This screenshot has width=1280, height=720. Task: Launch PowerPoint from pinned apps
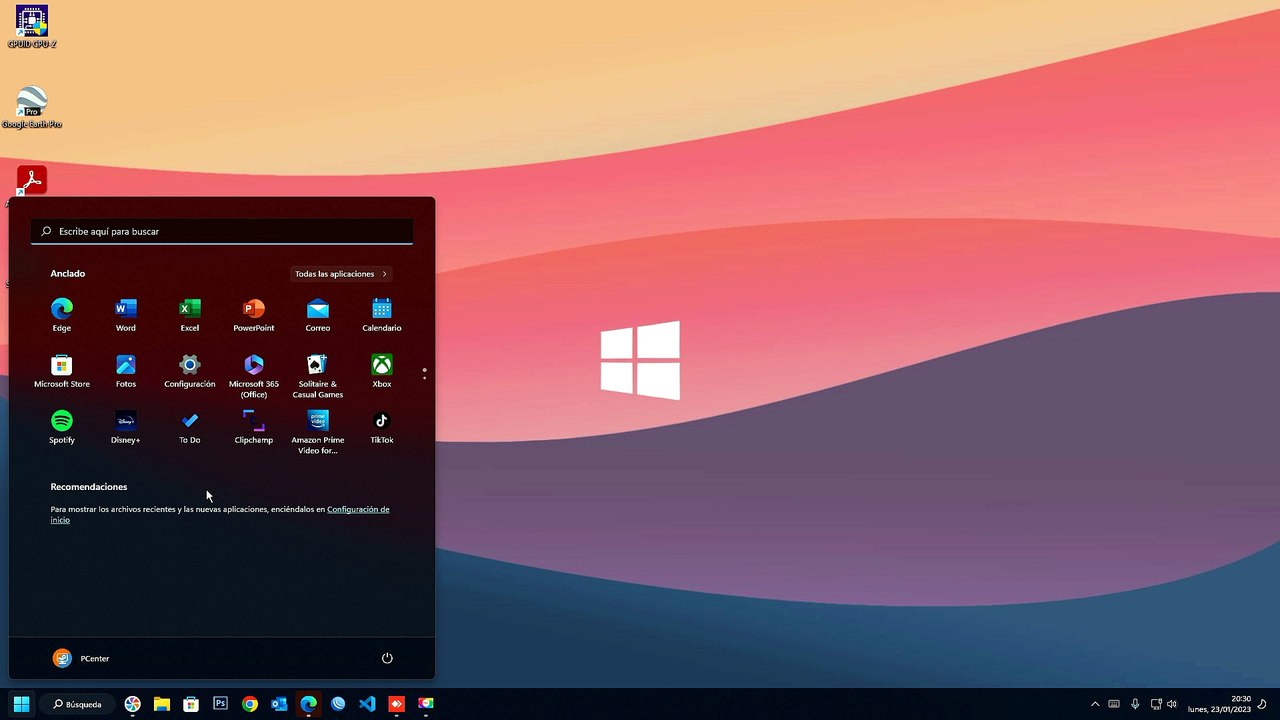tap(254, 314)
